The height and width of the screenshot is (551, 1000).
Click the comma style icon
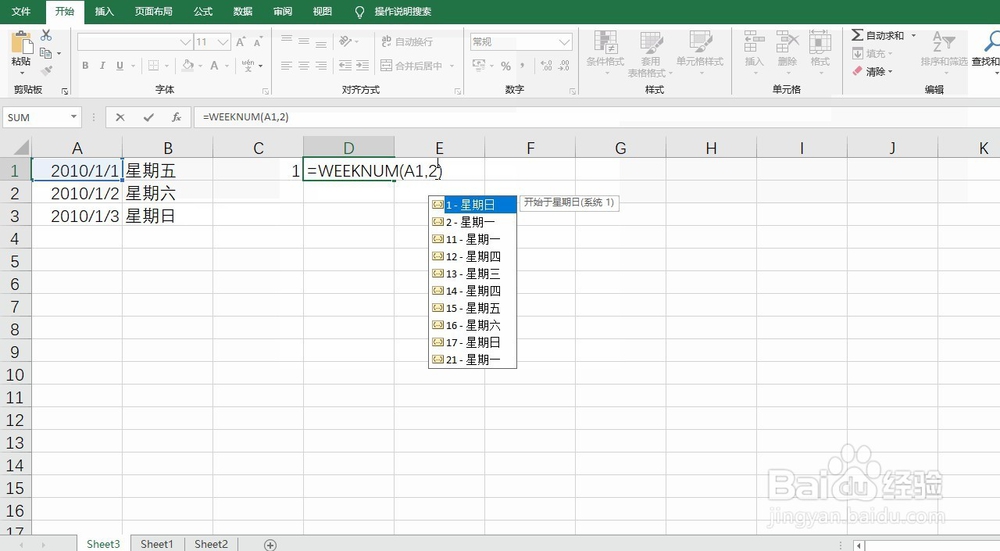coord(522,66)
